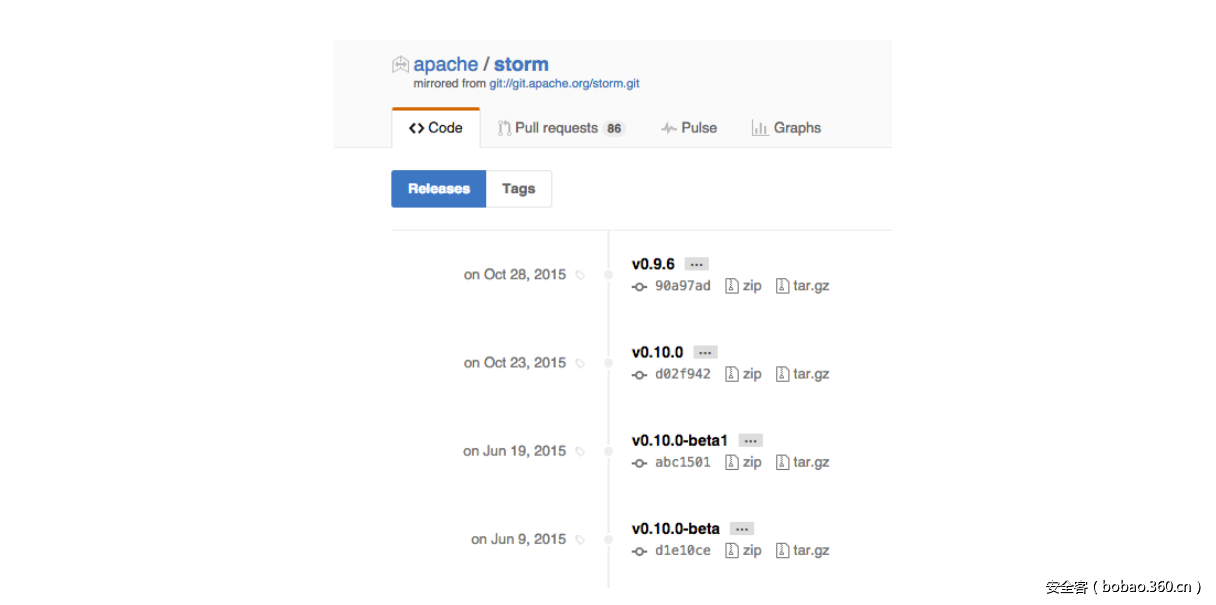The height and width of the screenshot is (605, 1216).
Task: Expand the v0.10.0 release description
Action: click(704, 351)
